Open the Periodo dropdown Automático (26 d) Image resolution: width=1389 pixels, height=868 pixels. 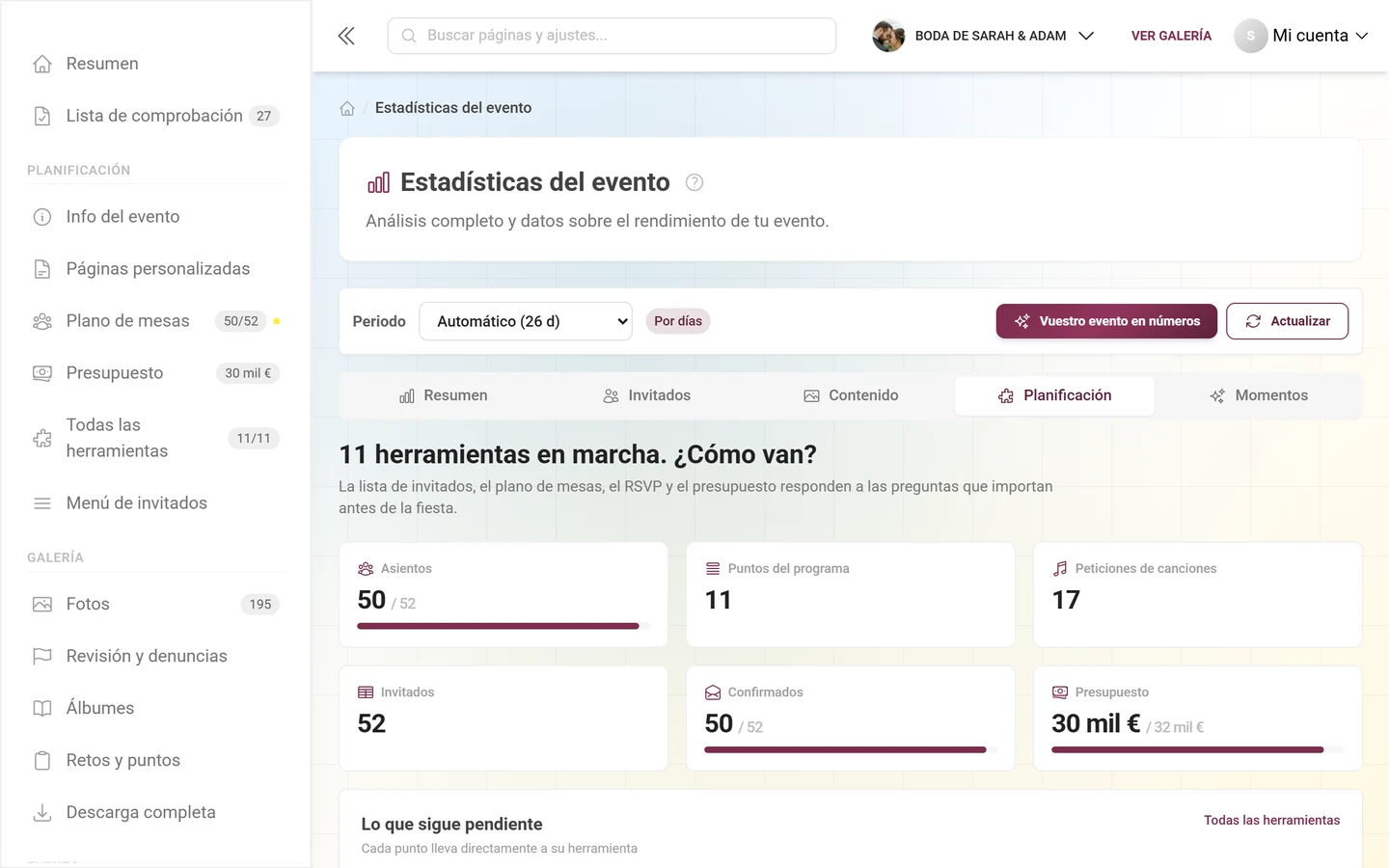pos(526,321)
